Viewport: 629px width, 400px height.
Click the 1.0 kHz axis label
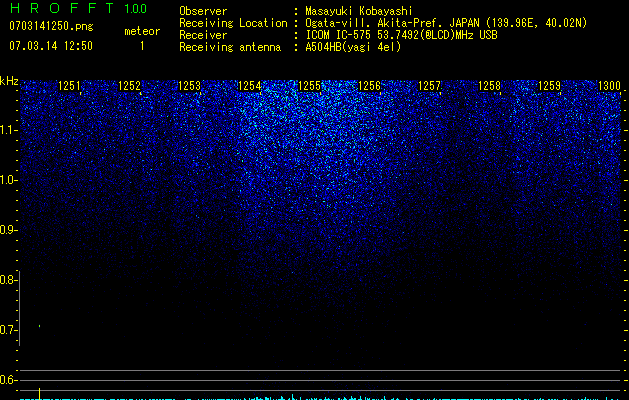pos(8,180)
